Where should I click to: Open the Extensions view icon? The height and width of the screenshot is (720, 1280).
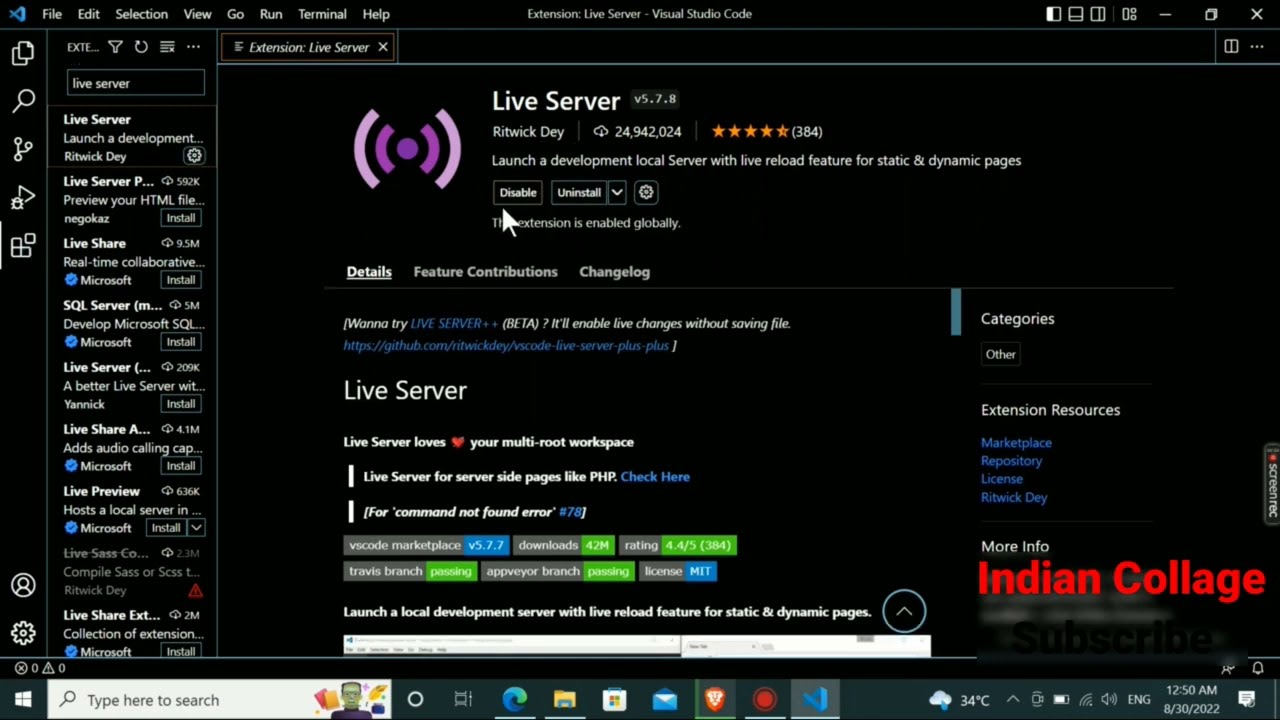pyautogui.click(x=23, y=245)
